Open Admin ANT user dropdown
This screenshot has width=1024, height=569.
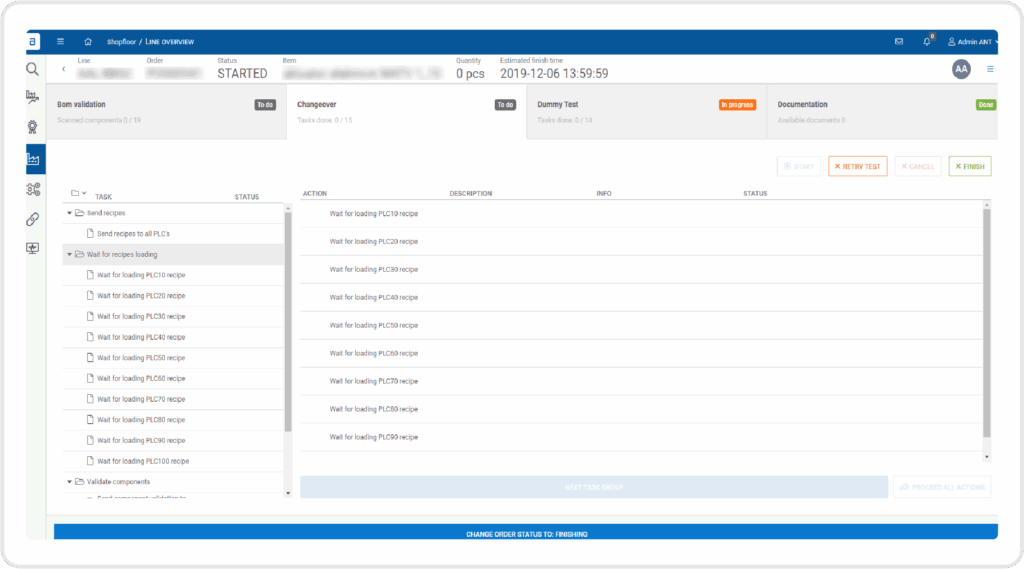[x=972, y=42]
